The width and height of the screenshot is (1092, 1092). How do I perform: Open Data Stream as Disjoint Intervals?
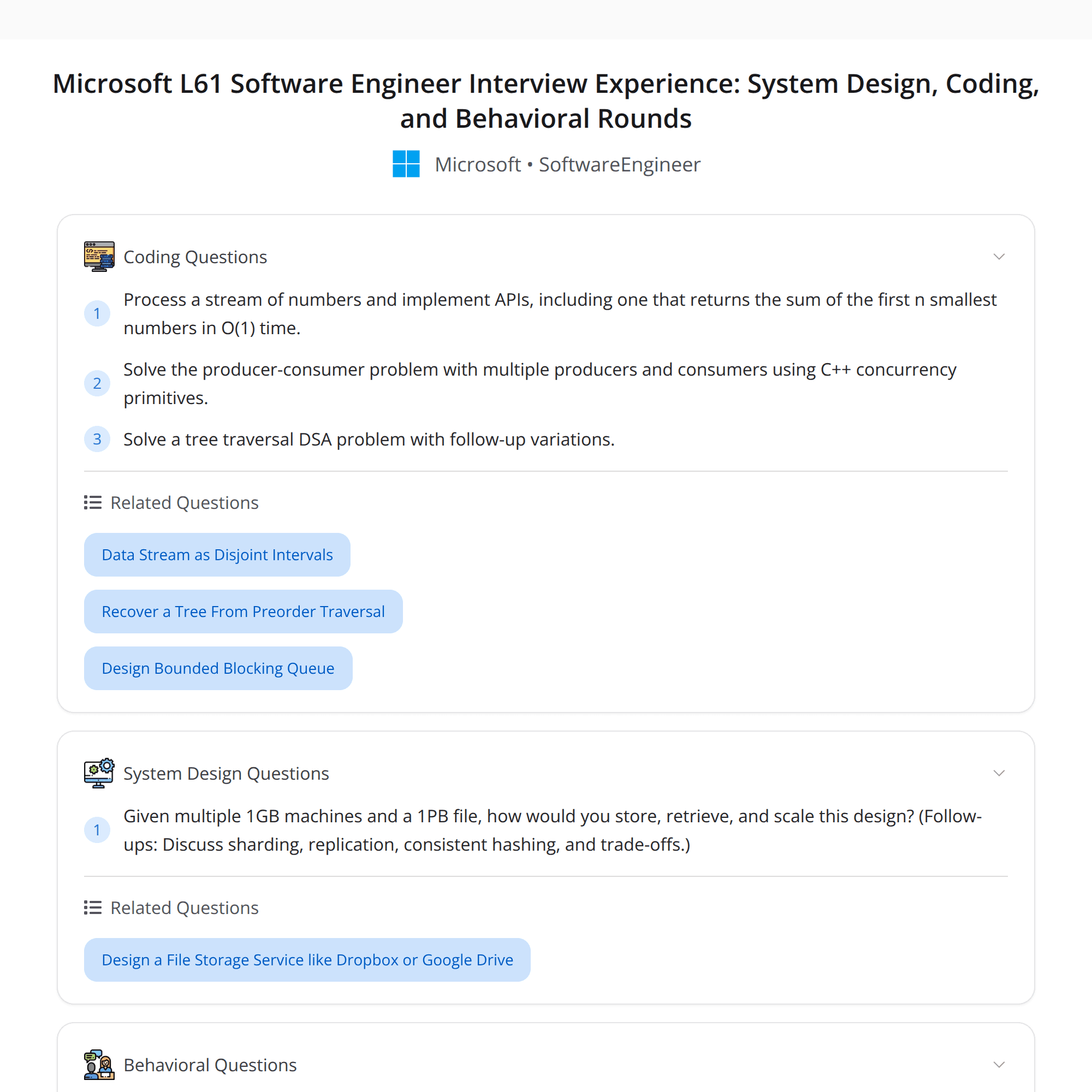[217, 555]
